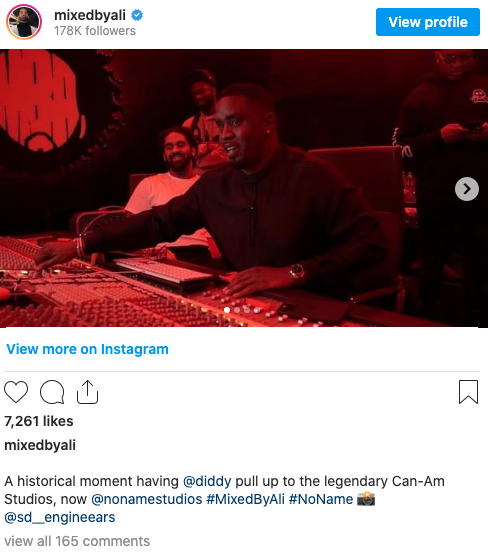Toggle the bookmark save icon
The height and width of the screenshot is (558, 488).
pos(468,392)
